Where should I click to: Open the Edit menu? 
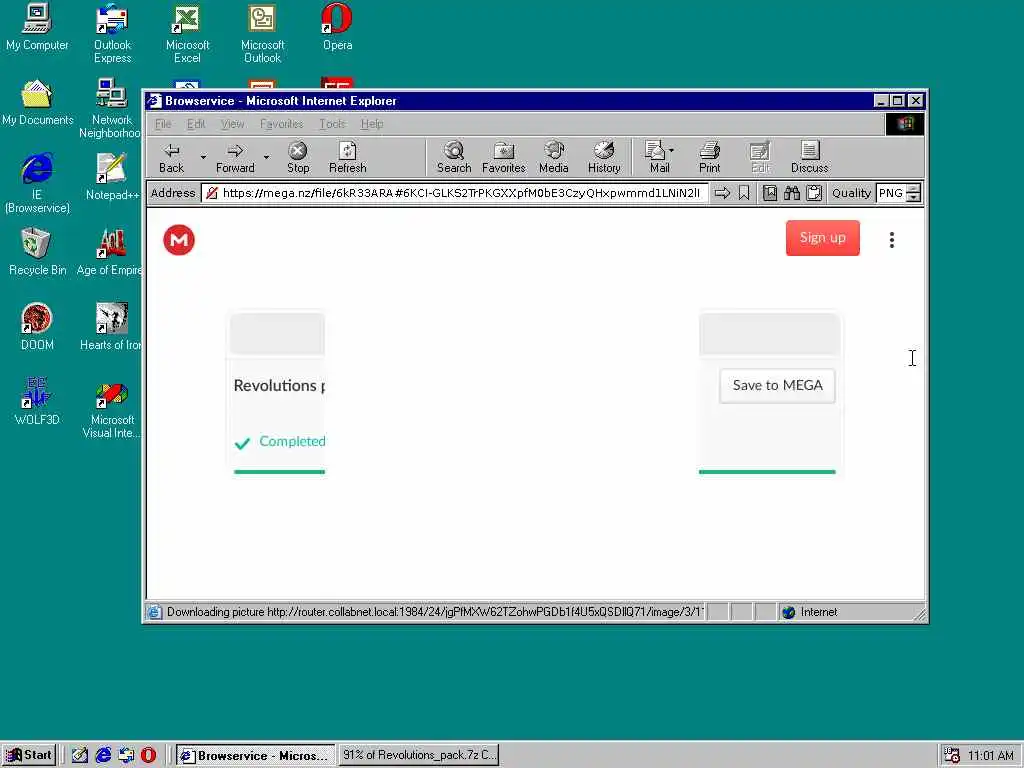[x=196, y=124]
